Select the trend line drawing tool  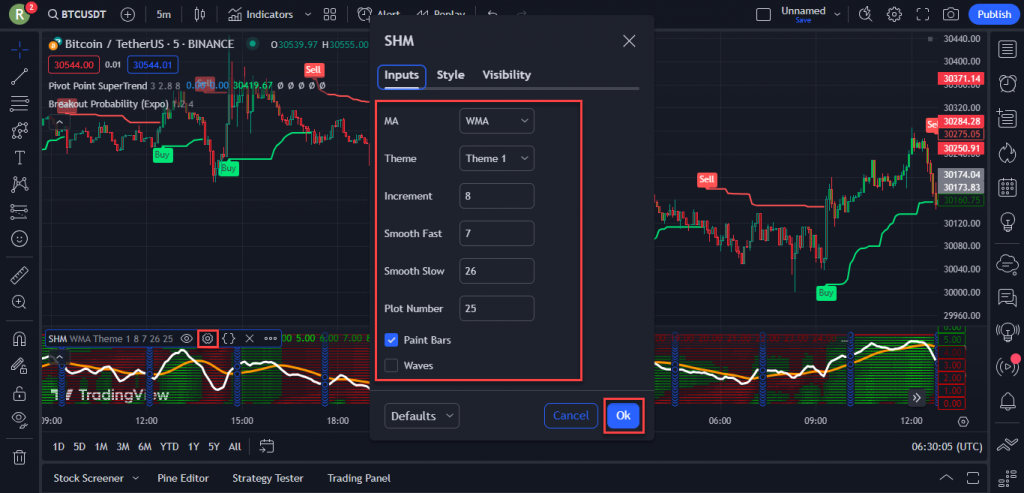click(x=20, y=76)
